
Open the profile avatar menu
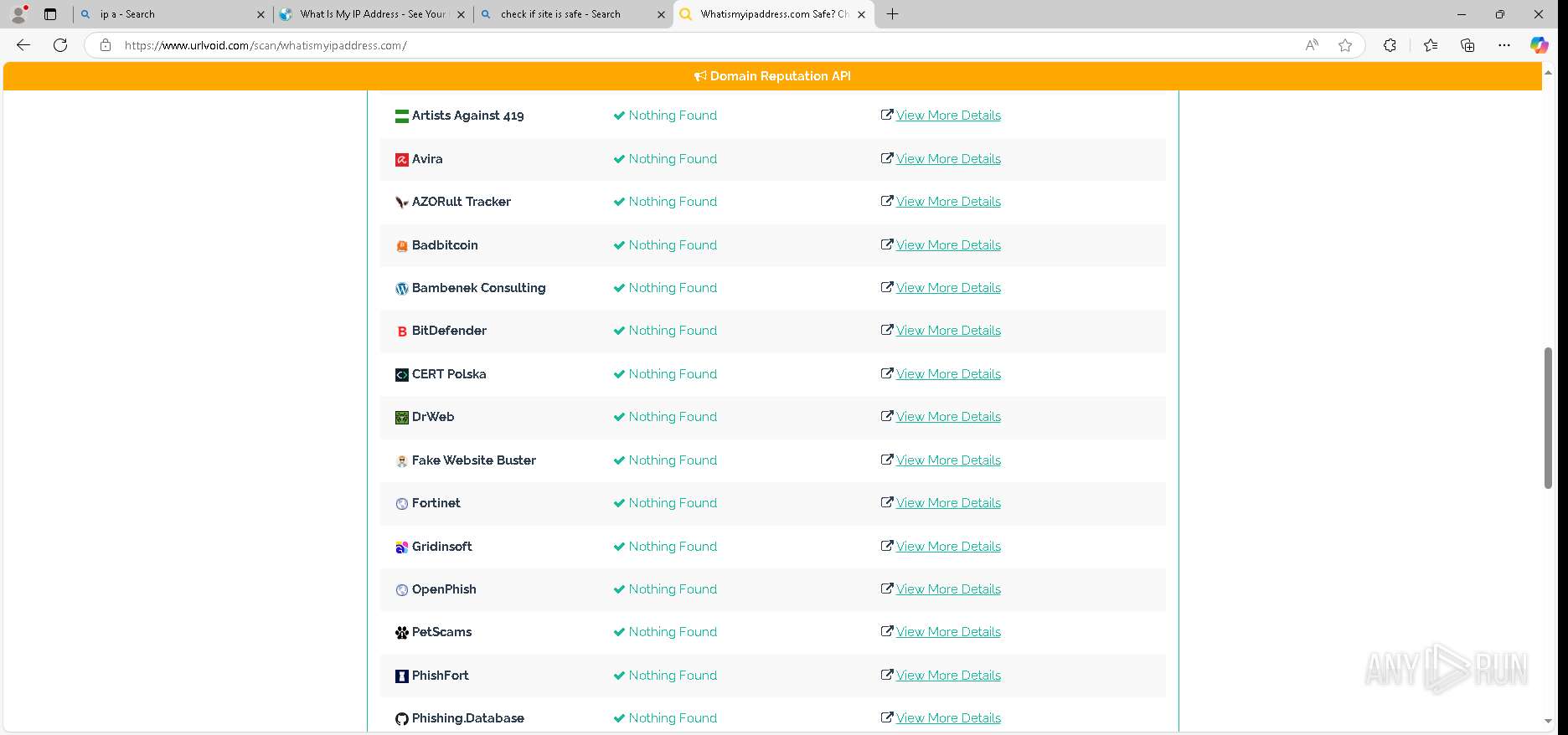click(18, 14)
